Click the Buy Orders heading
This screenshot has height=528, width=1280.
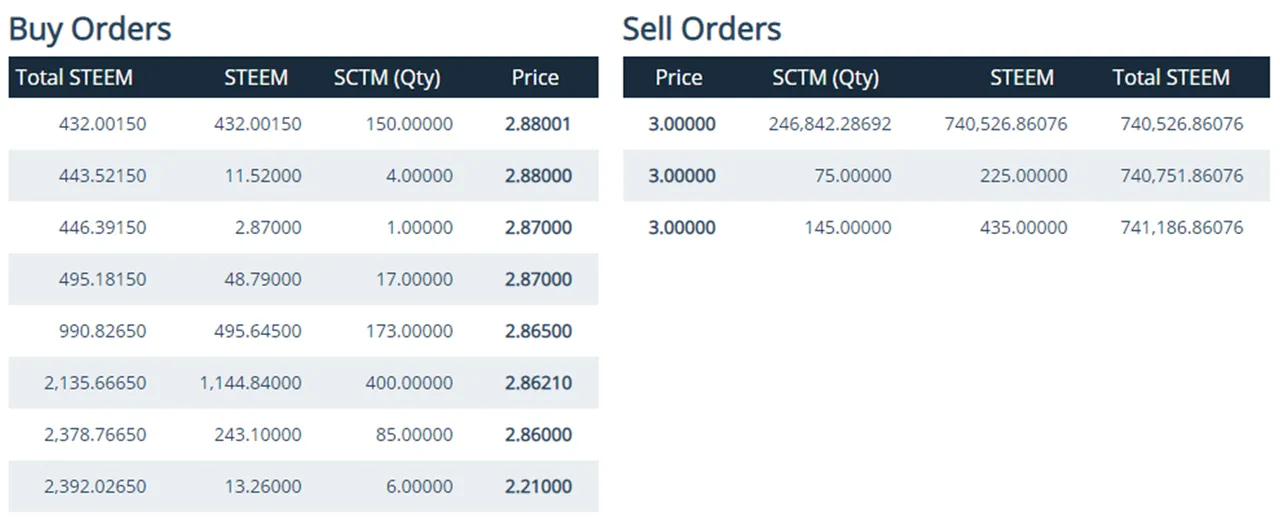90,28
